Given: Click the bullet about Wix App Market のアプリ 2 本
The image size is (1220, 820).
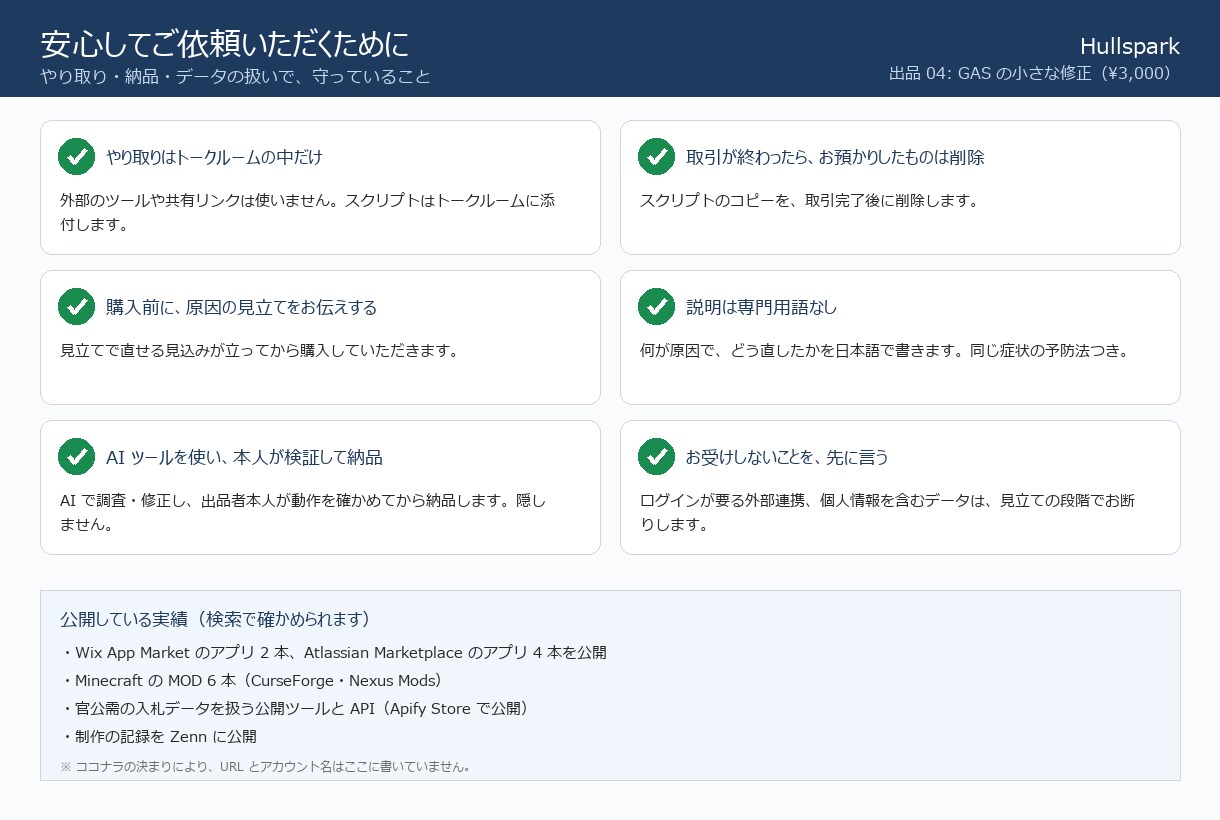Looking at the screenshot, I should 333,652.
